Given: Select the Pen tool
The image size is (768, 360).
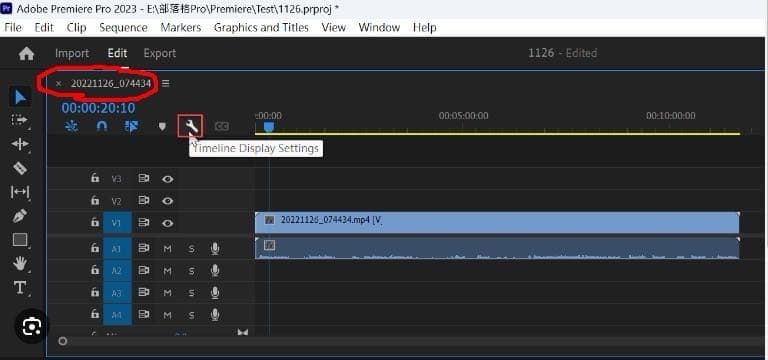Looking at the screenshot, I should tap(20, 216).
